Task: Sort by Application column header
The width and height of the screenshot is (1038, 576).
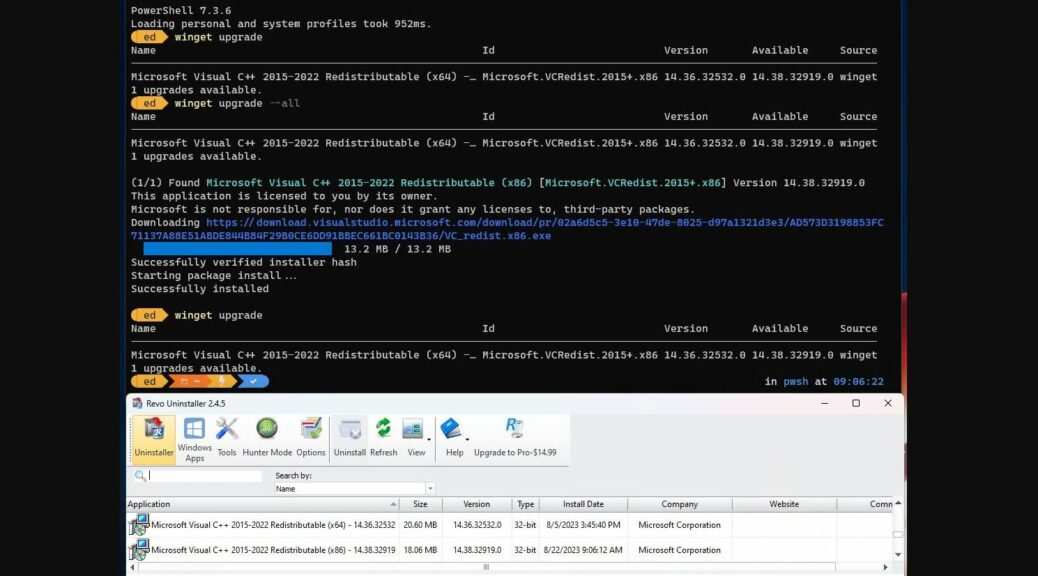Action: coord(262,504)
